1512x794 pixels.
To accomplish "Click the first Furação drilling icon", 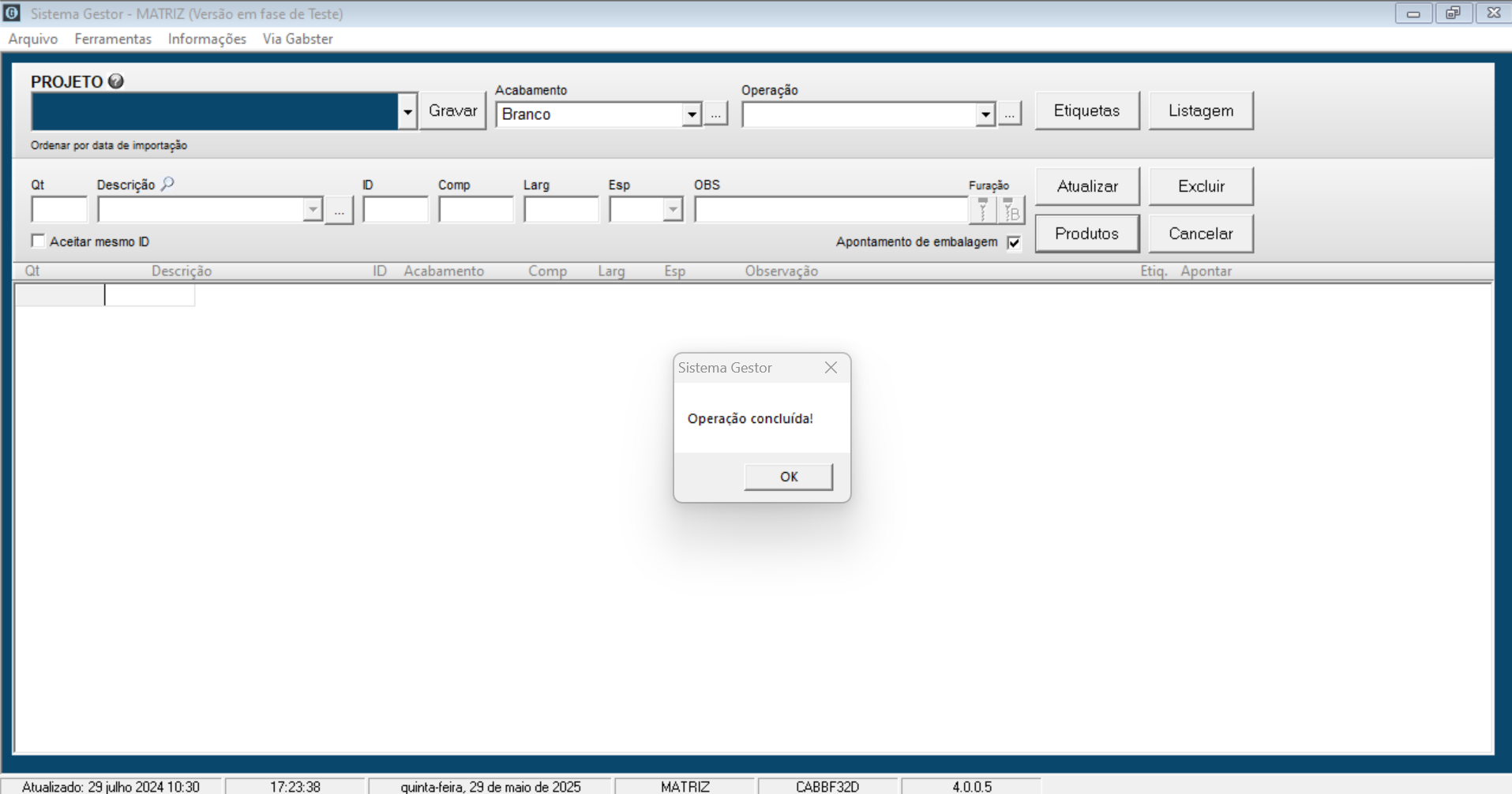I will coord(983,210).
